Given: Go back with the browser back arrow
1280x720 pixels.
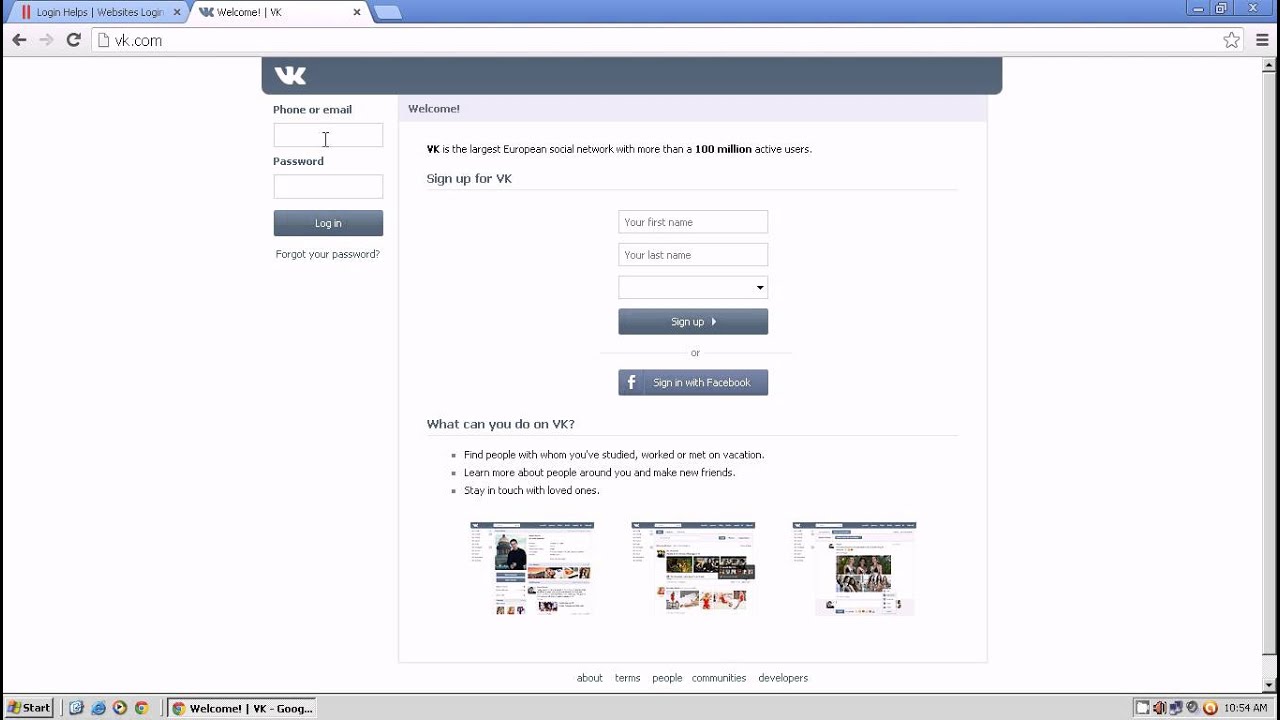Looking at the screenshot, I should [19, 40].
